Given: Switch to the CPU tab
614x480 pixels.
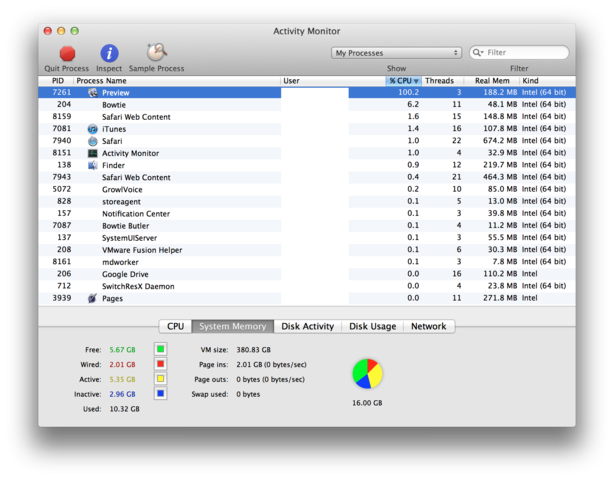Looking at the screenshot, I should coord(175,326).
